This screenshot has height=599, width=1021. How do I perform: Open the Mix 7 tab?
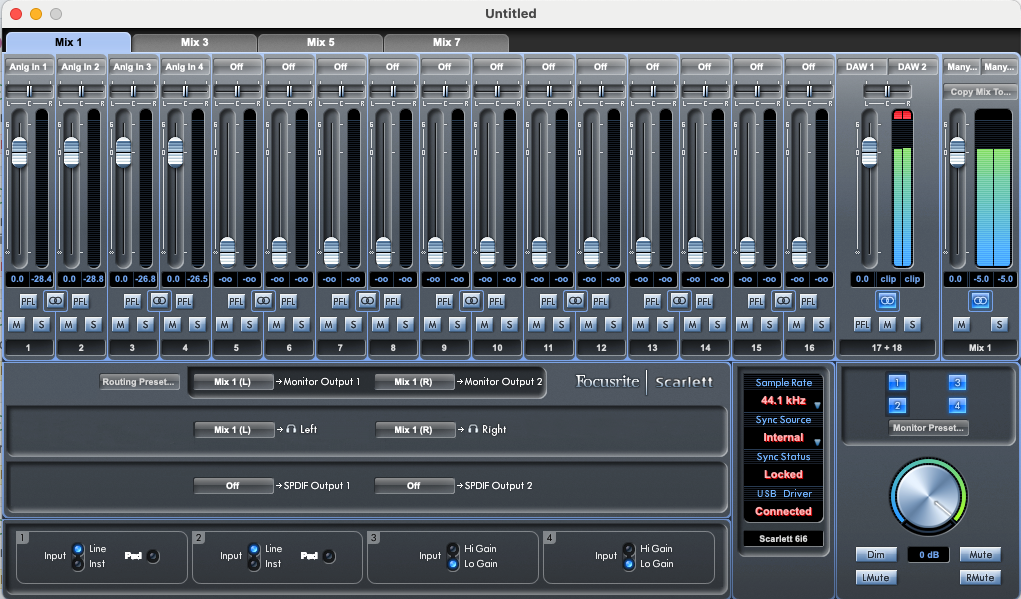point(446,42)
